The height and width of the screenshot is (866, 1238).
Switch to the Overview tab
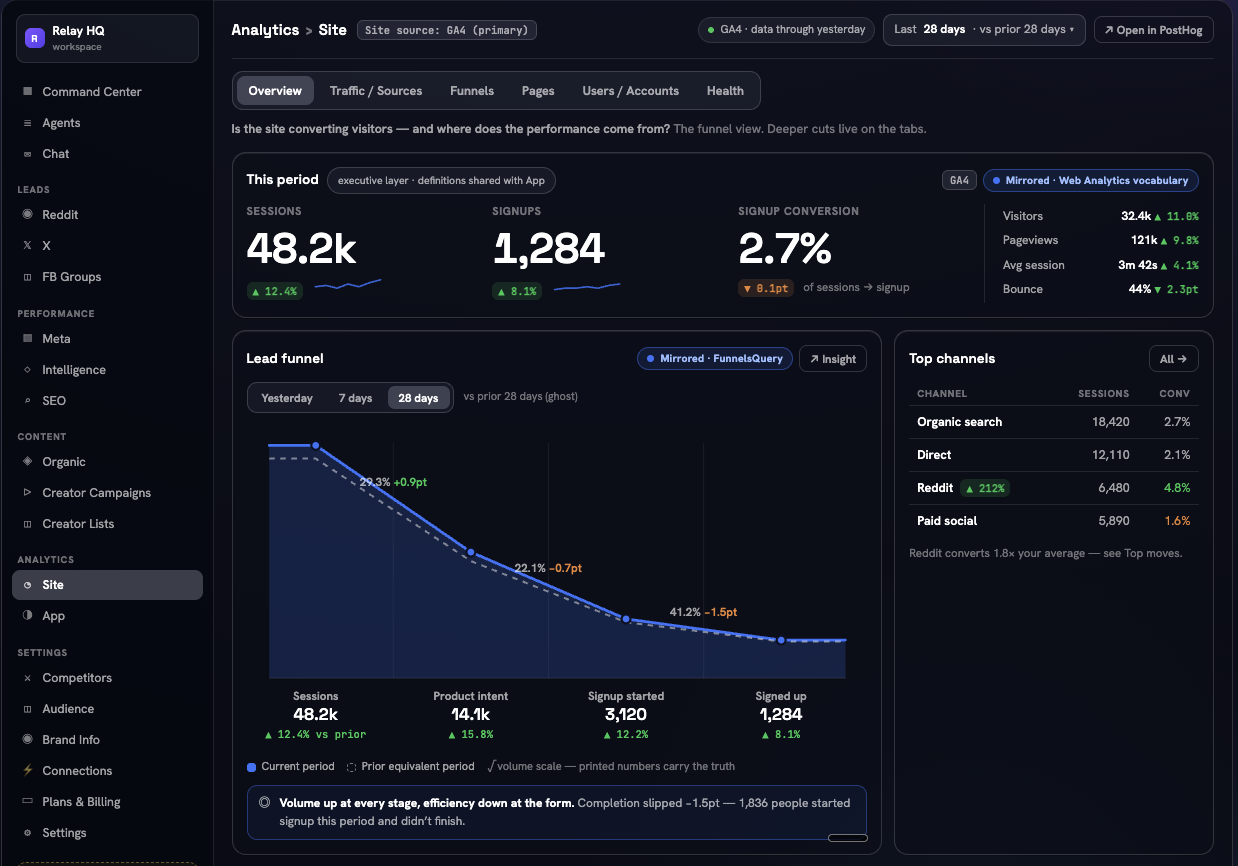(275, 91)
